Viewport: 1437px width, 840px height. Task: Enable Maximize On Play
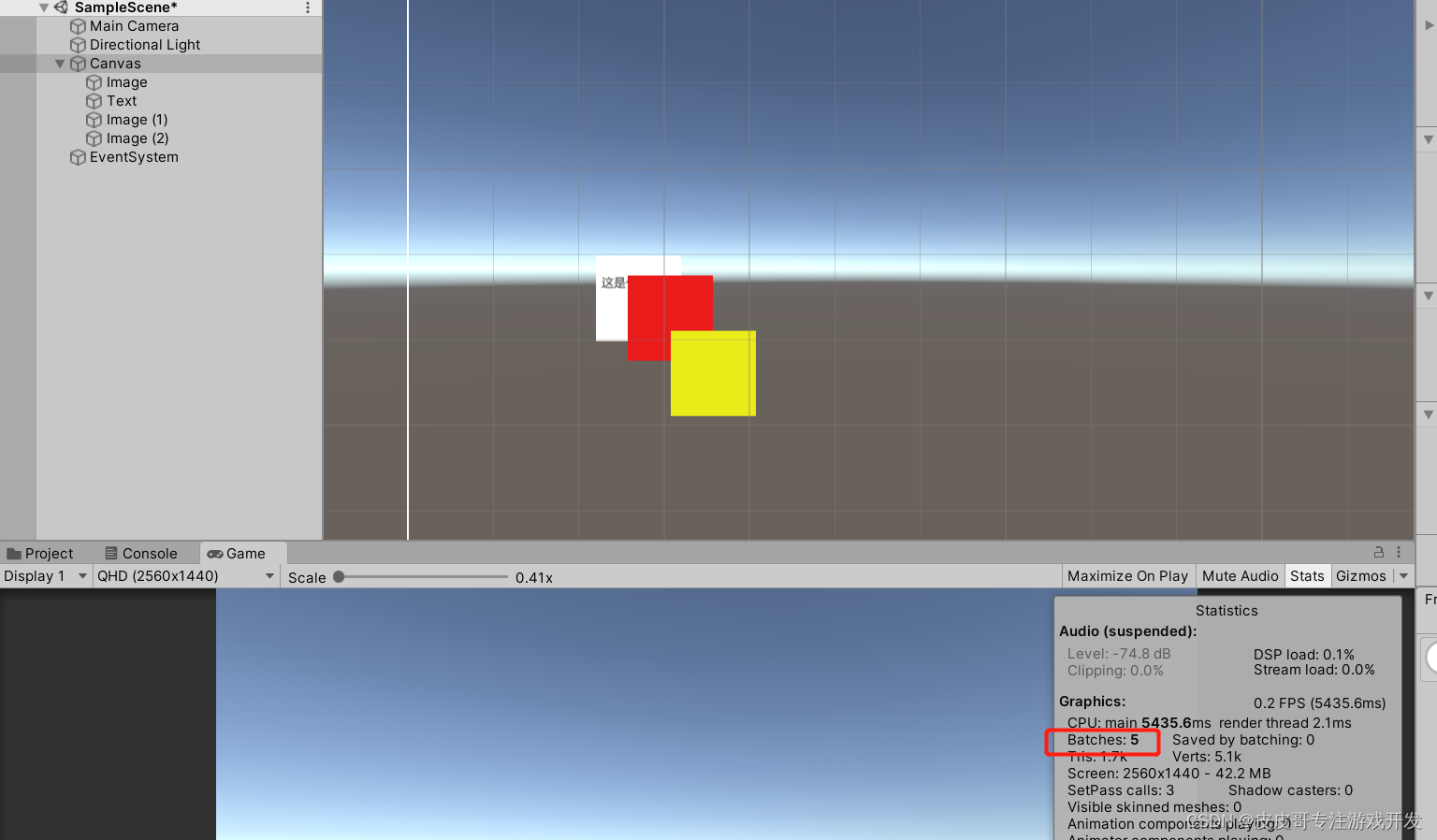(x=1127, y=575)
